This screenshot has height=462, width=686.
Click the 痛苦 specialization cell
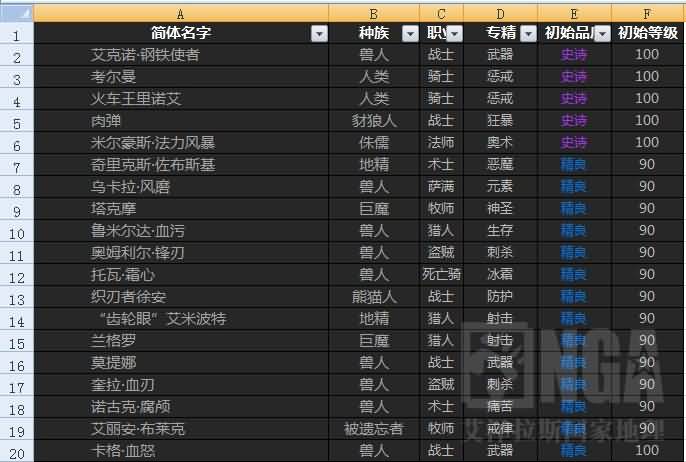tap(500, 407)
